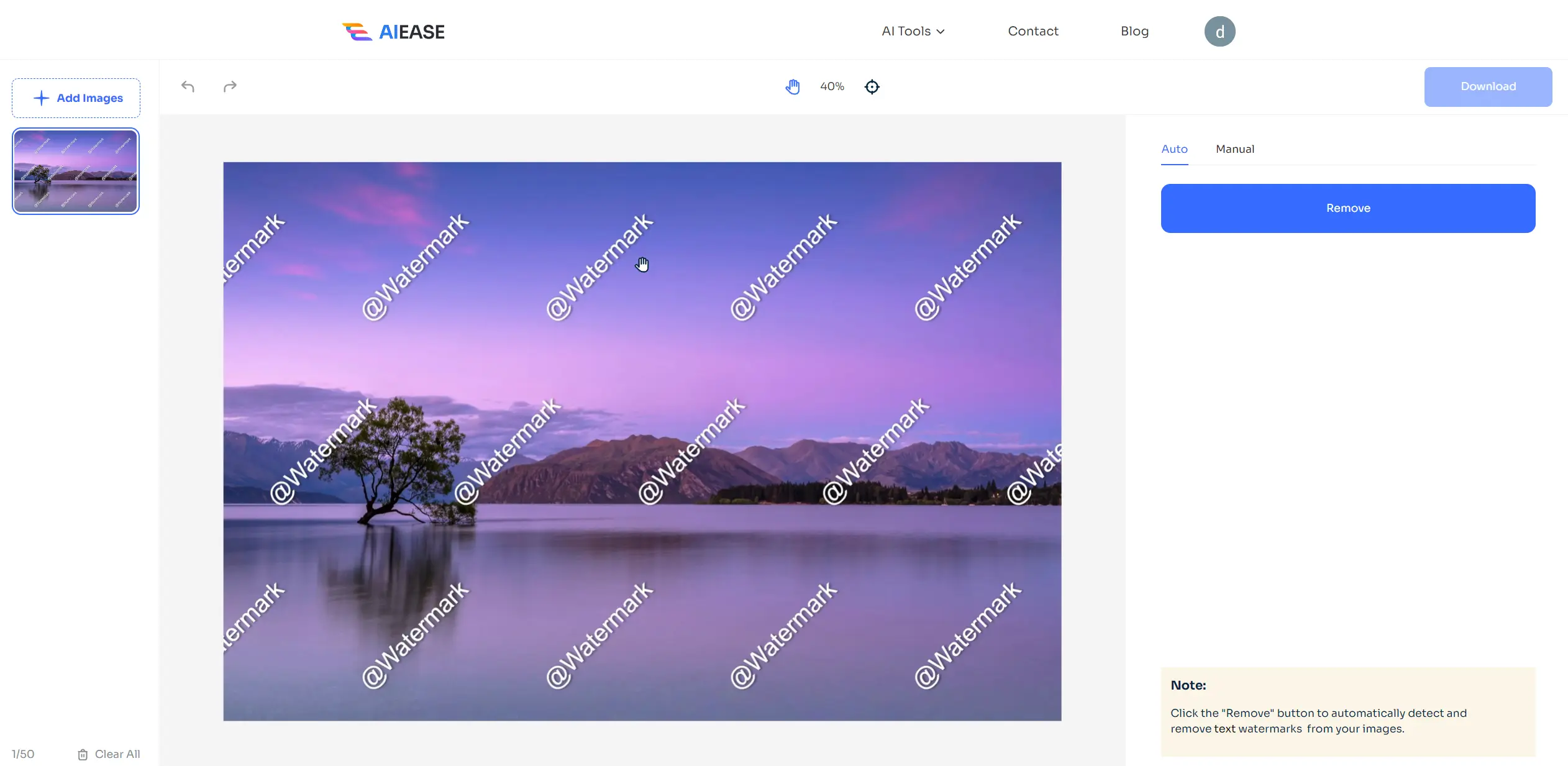Click the trash/Clear All icon
Viewport: 1568px width, 766px height.
(x=83, y=754)
